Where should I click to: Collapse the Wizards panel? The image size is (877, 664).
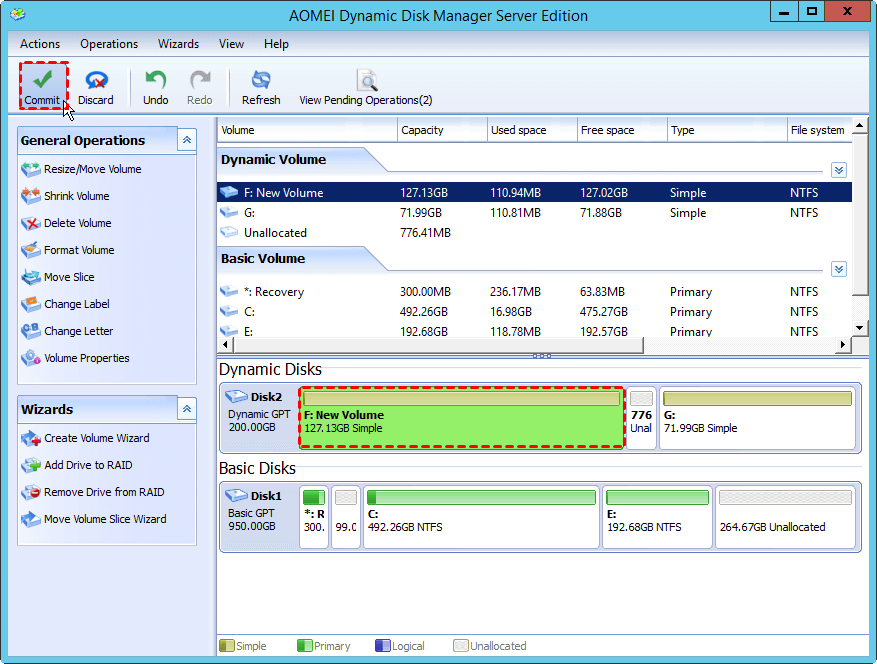tap(187, 409)
